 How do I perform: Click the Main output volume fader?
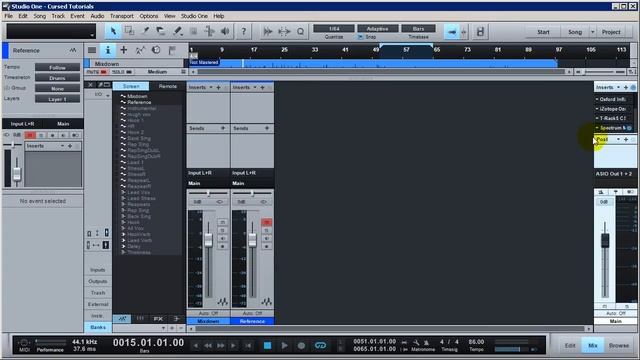(x=605, y=240)
